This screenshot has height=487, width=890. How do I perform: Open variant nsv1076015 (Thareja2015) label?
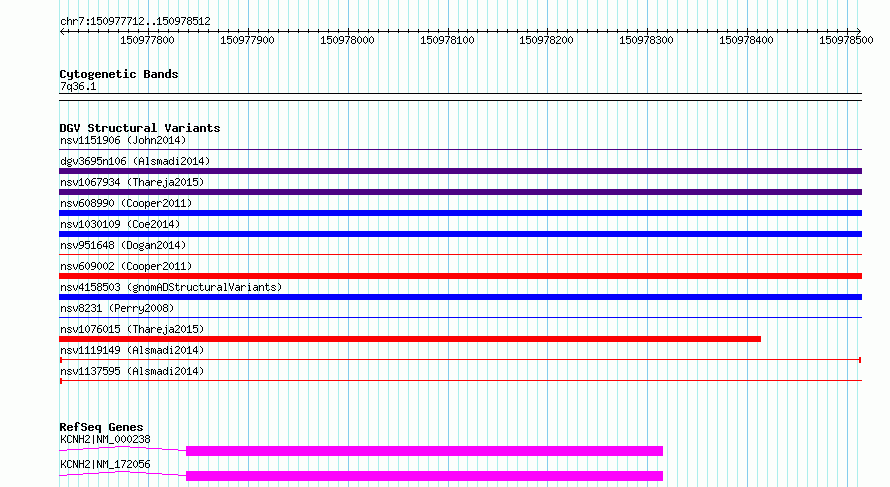pos(132,329)
